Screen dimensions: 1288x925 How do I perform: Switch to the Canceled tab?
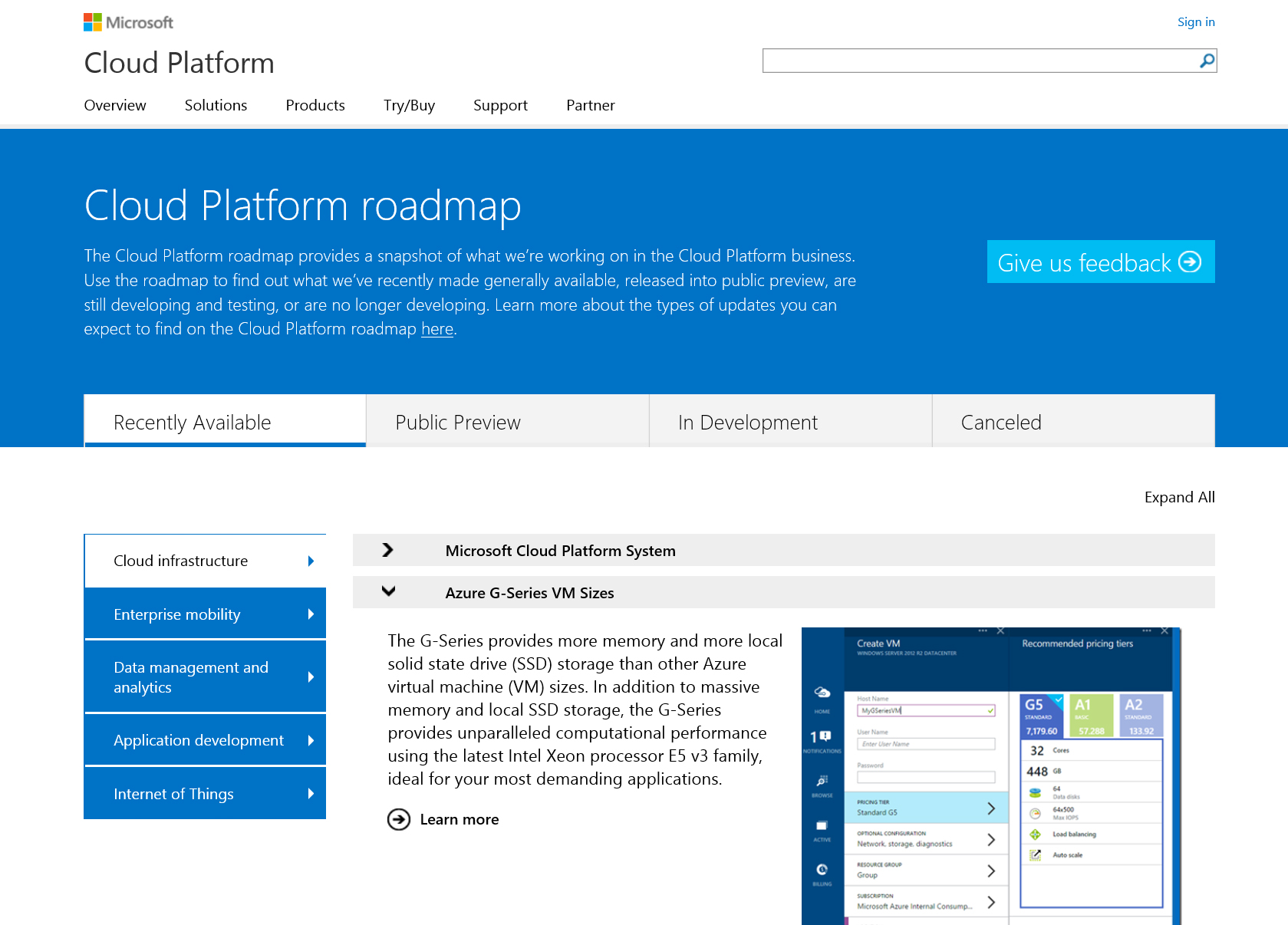(1073, 421)
